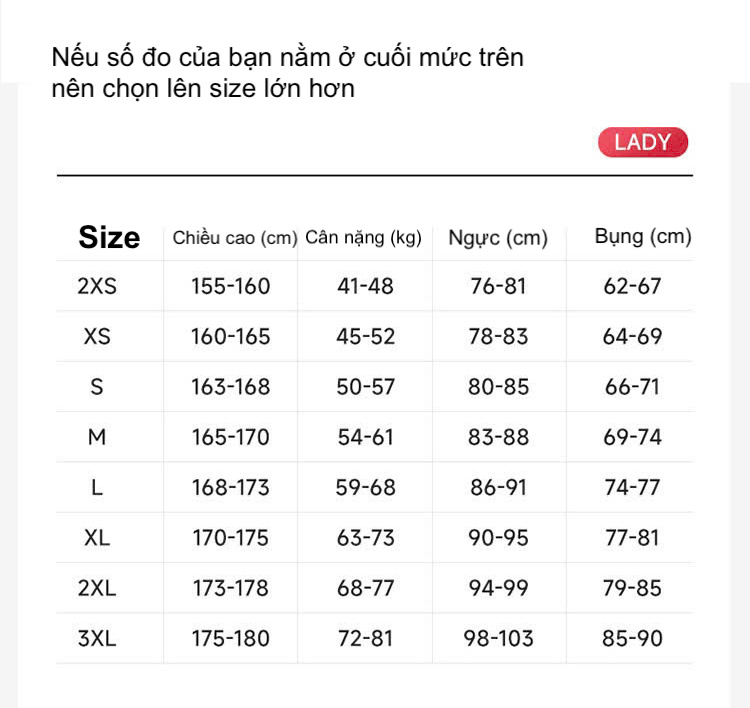The image size is (750, 708).
Task: Click the 54-61 weight cell
Action: click(365, 437)
